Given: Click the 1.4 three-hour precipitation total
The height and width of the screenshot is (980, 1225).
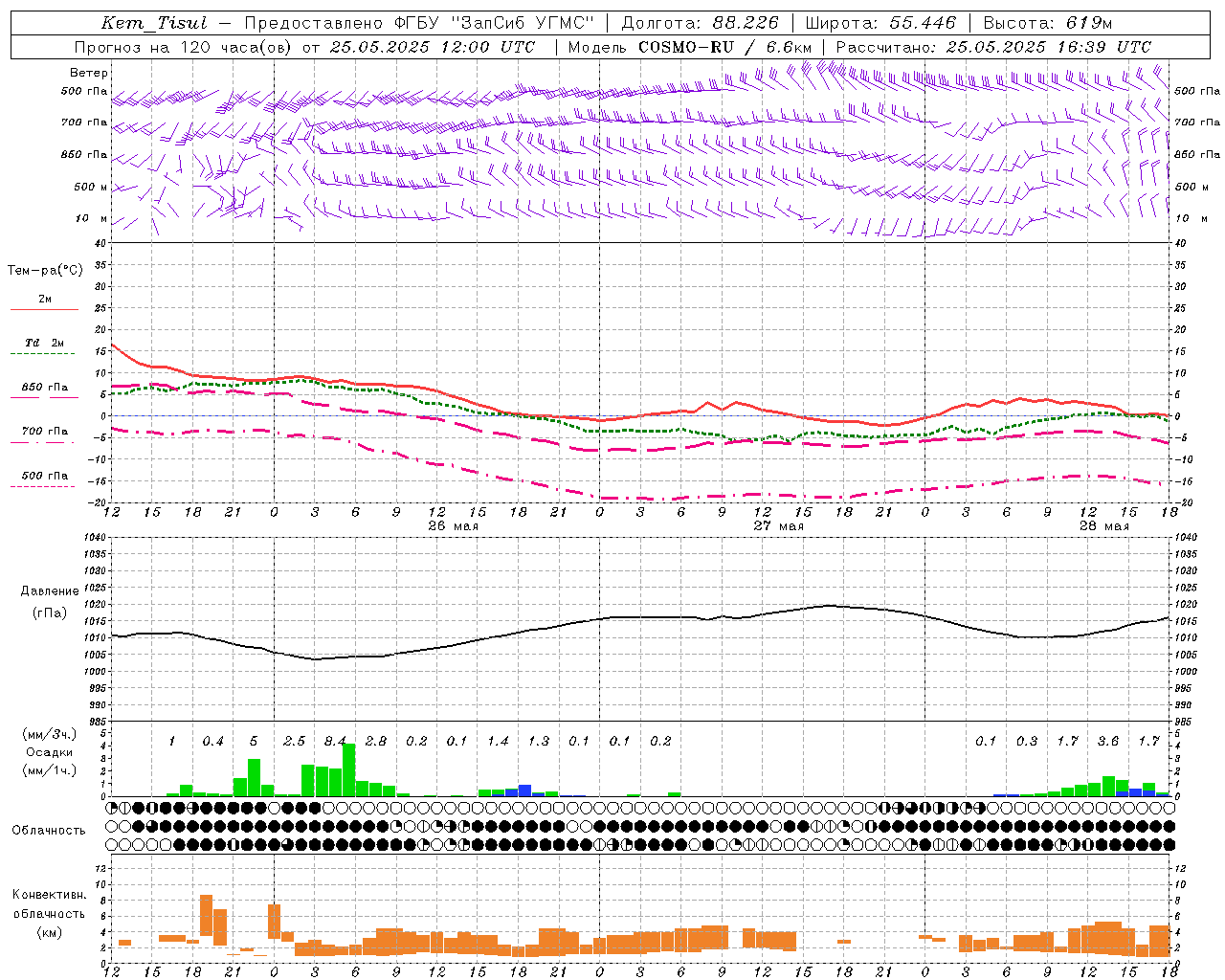Looking at the screenshot, I should click(498, 742).
